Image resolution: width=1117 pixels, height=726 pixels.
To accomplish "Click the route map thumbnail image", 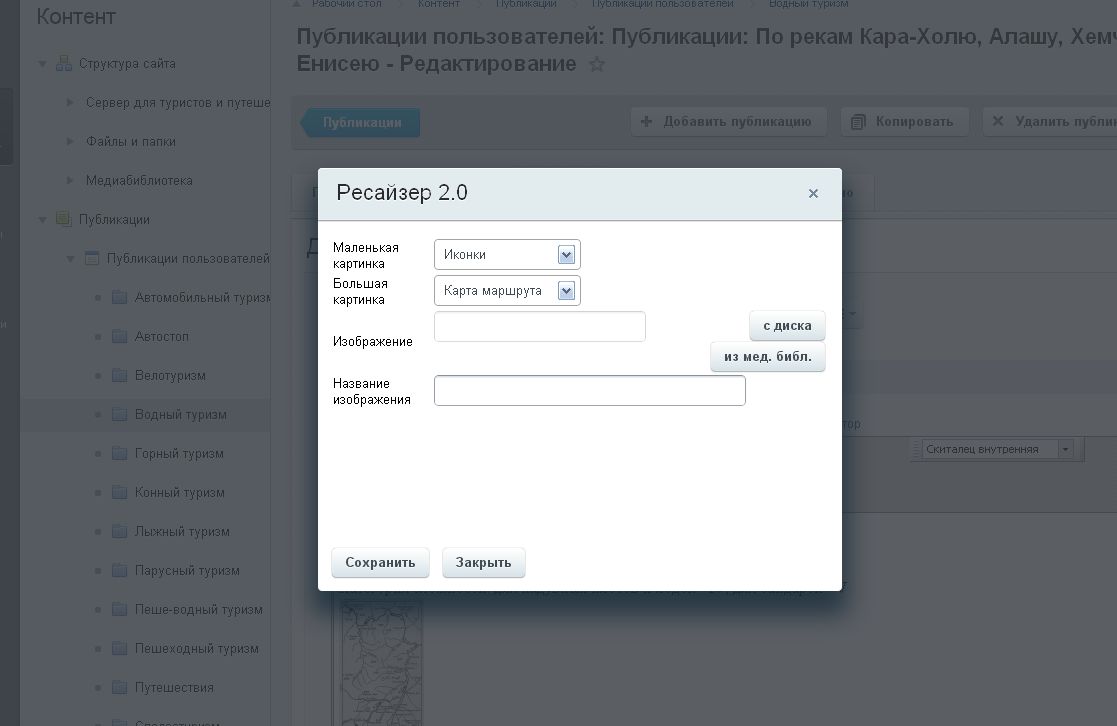I will click(382, 663).
